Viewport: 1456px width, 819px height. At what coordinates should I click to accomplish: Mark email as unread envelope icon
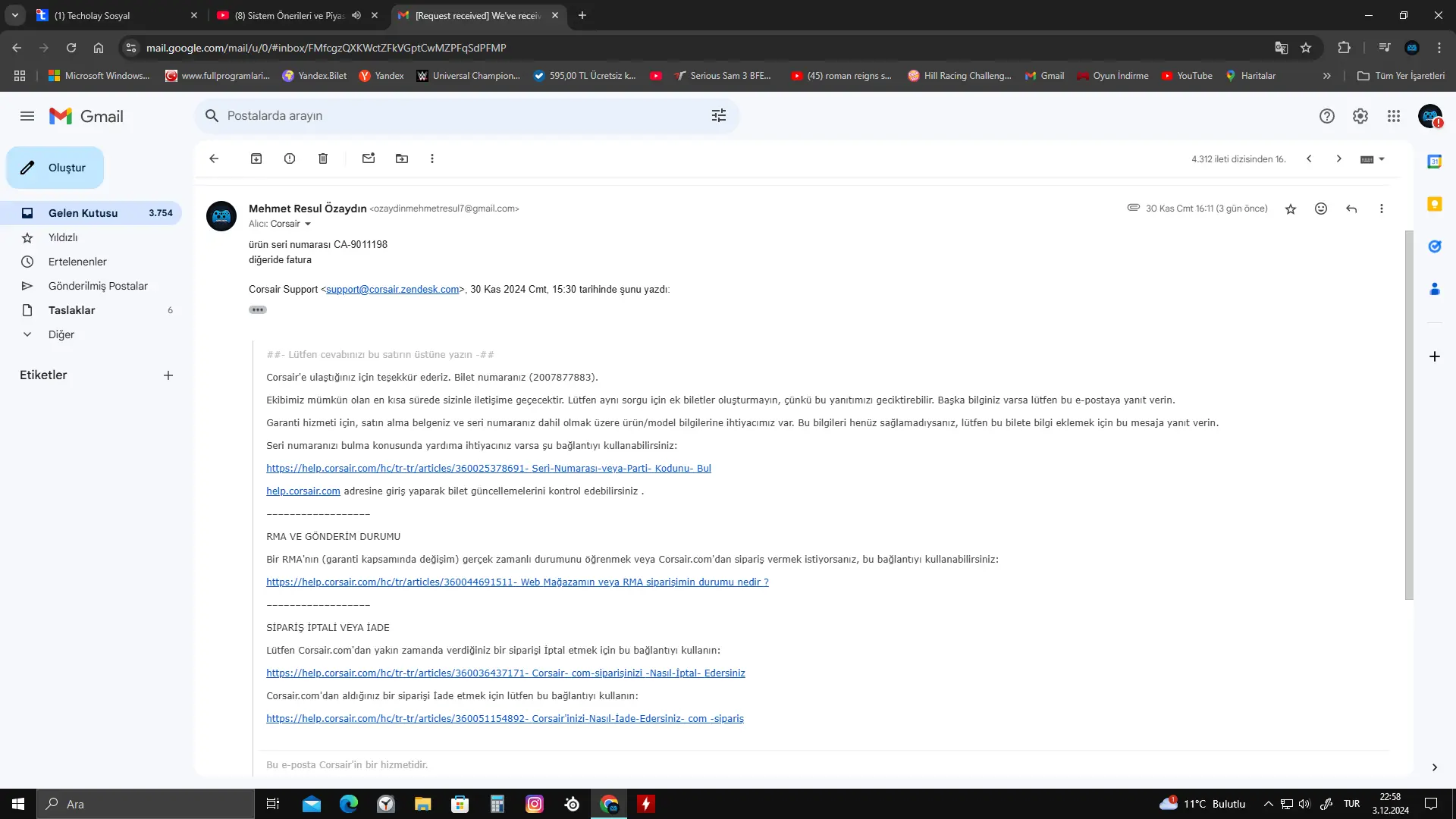369,158
